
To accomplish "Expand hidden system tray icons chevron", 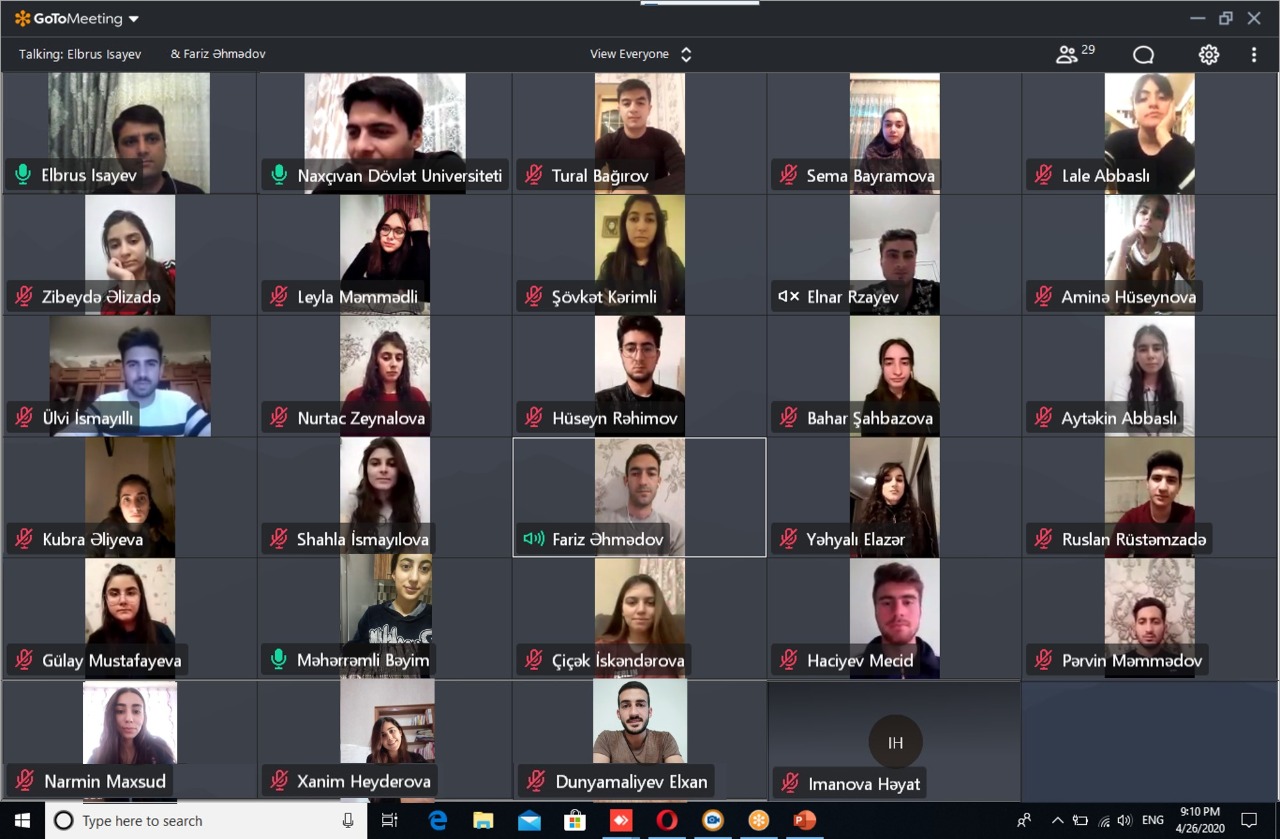I will click(1057, 821).
